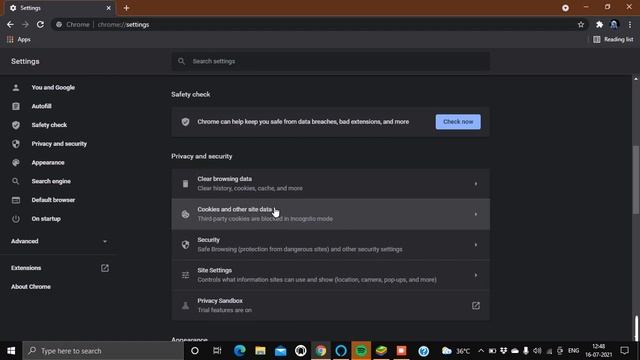Open the Mail app on taskbar
This screenshot has height=360, width=640.
click(280, 351)
